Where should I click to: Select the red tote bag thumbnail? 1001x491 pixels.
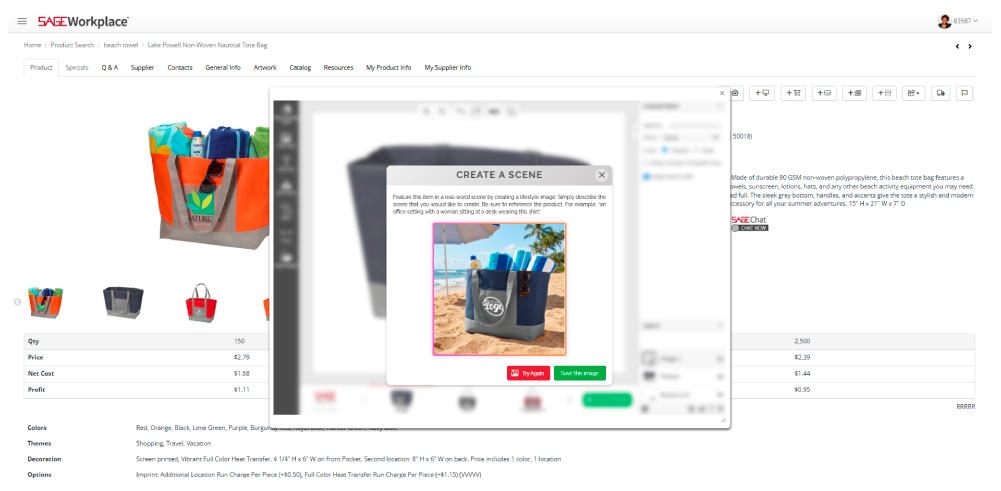pyautogui.click(x=201, y=300)
